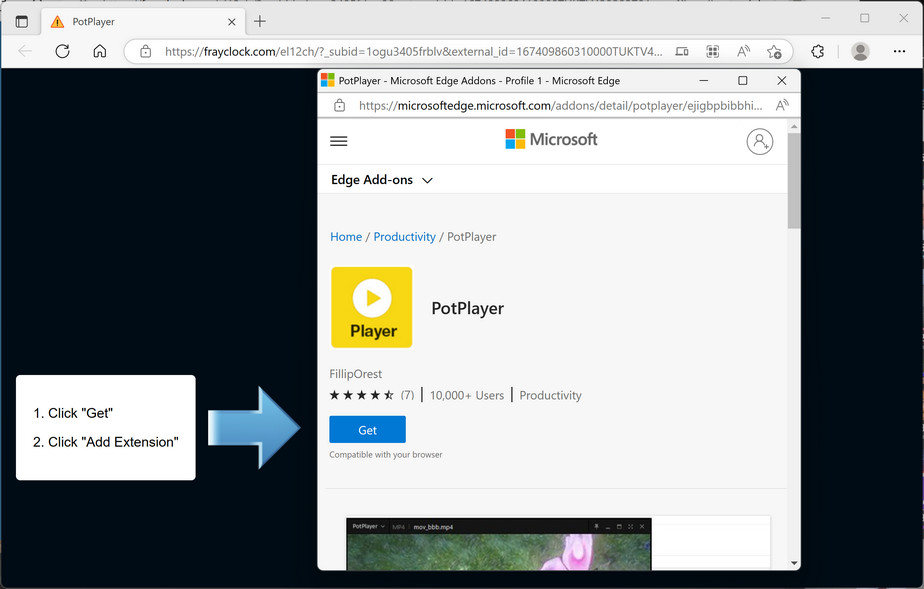The width and height of the screenshot is (924, 589).
Task: Open Settings and more ellipsis menu
Action: click(899, 51)
